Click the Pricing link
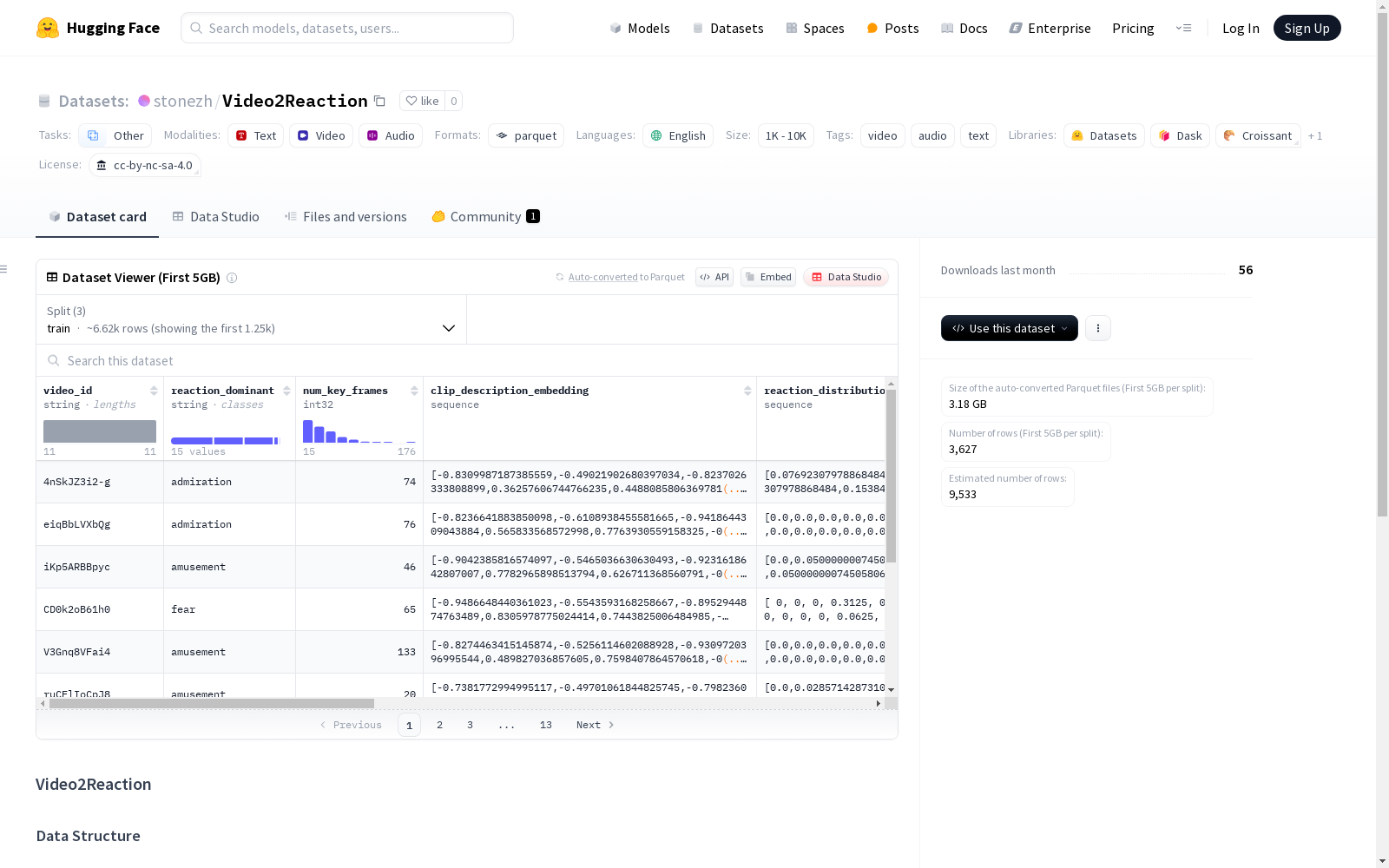The height and width of the screenshot is (868, 1389). [1133, 28]
